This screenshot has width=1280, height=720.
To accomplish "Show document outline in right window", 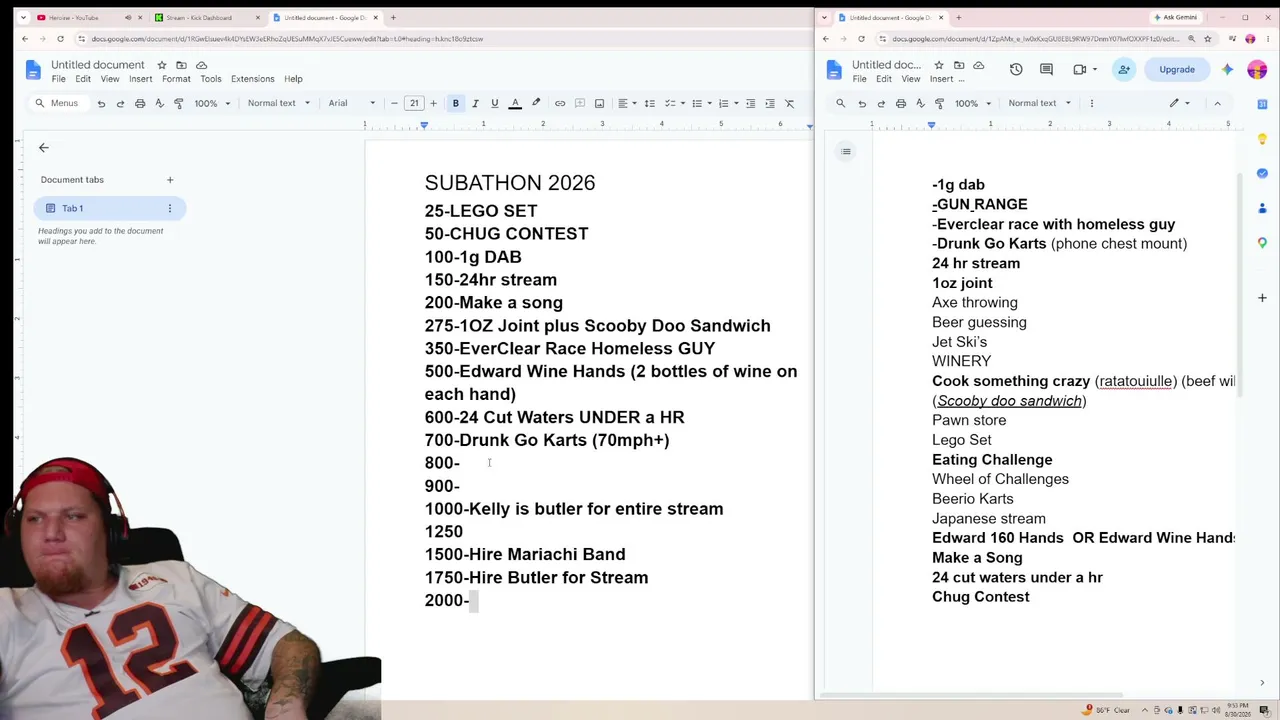I will pos(846,152).
